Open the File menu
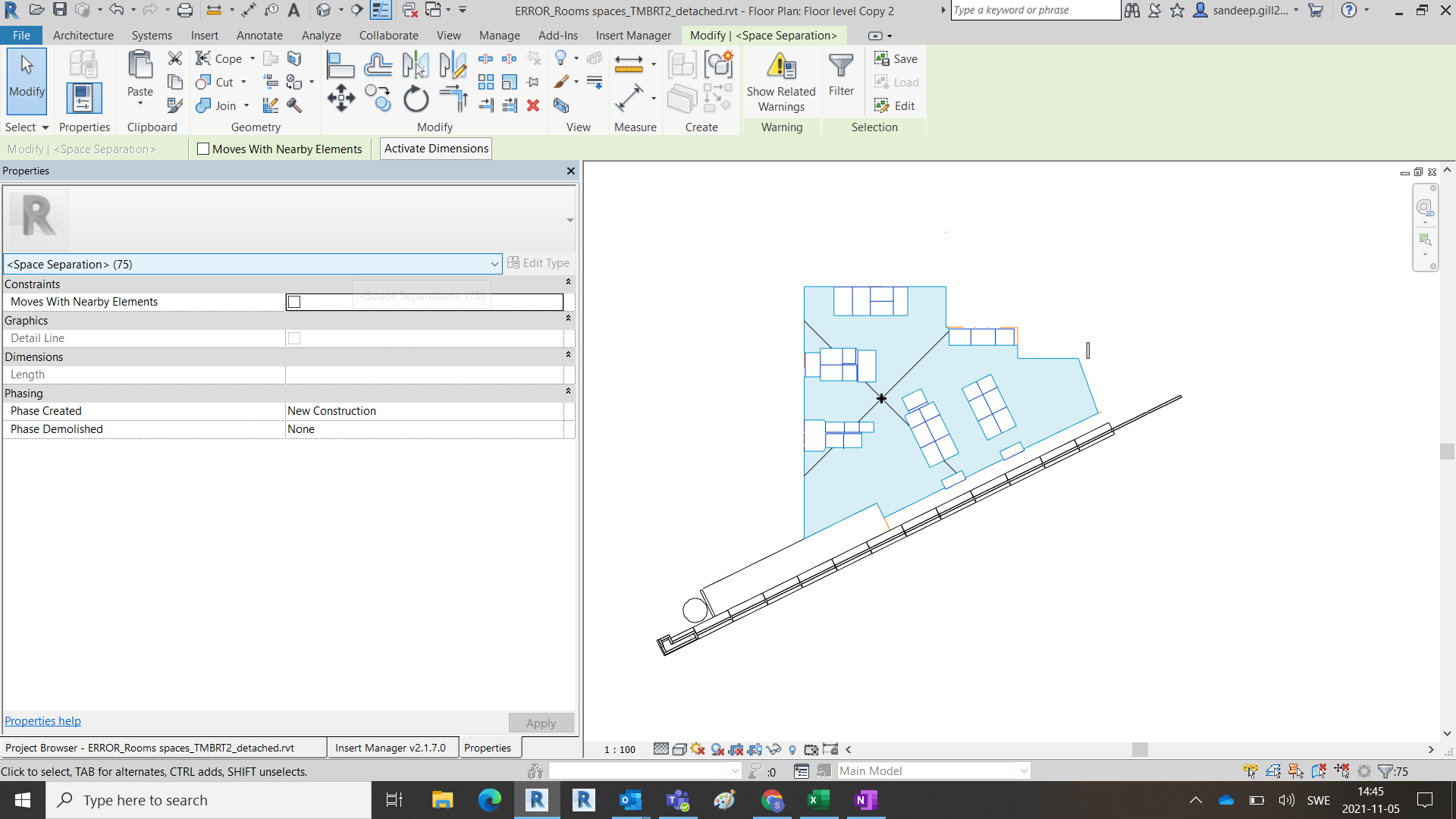The height and width of the screenshot is (819, 1456). (21, 35)
